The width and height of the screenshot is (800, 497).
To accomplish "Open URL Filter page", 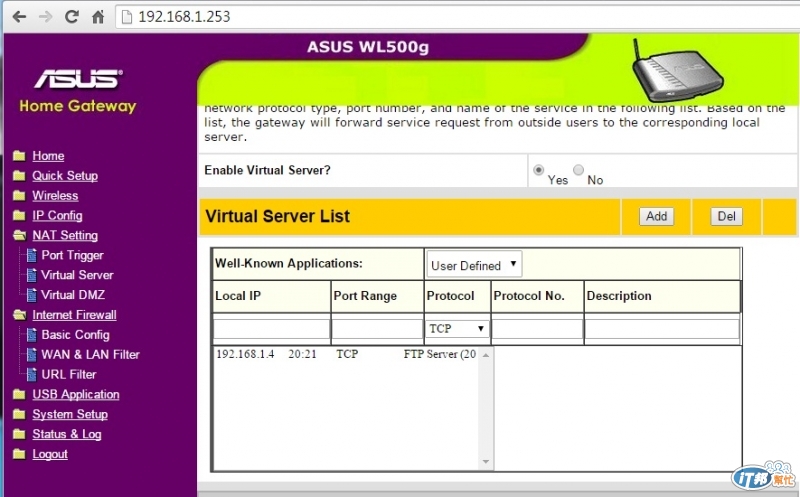I will pyautogui.click(x=68, y=375).
